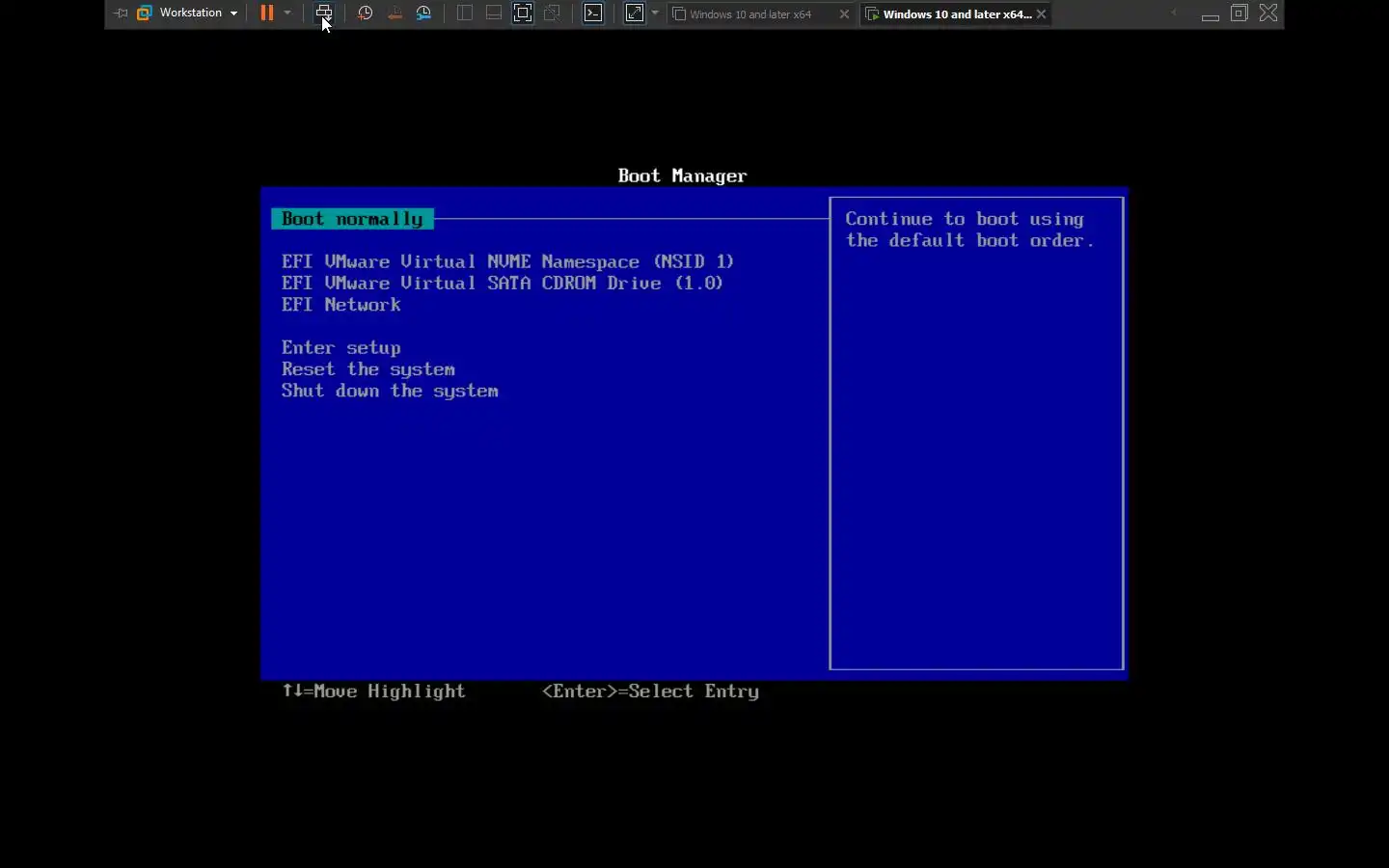Expand the power options dropdown arrow
1389x868 pixels.
coord(287,14)
